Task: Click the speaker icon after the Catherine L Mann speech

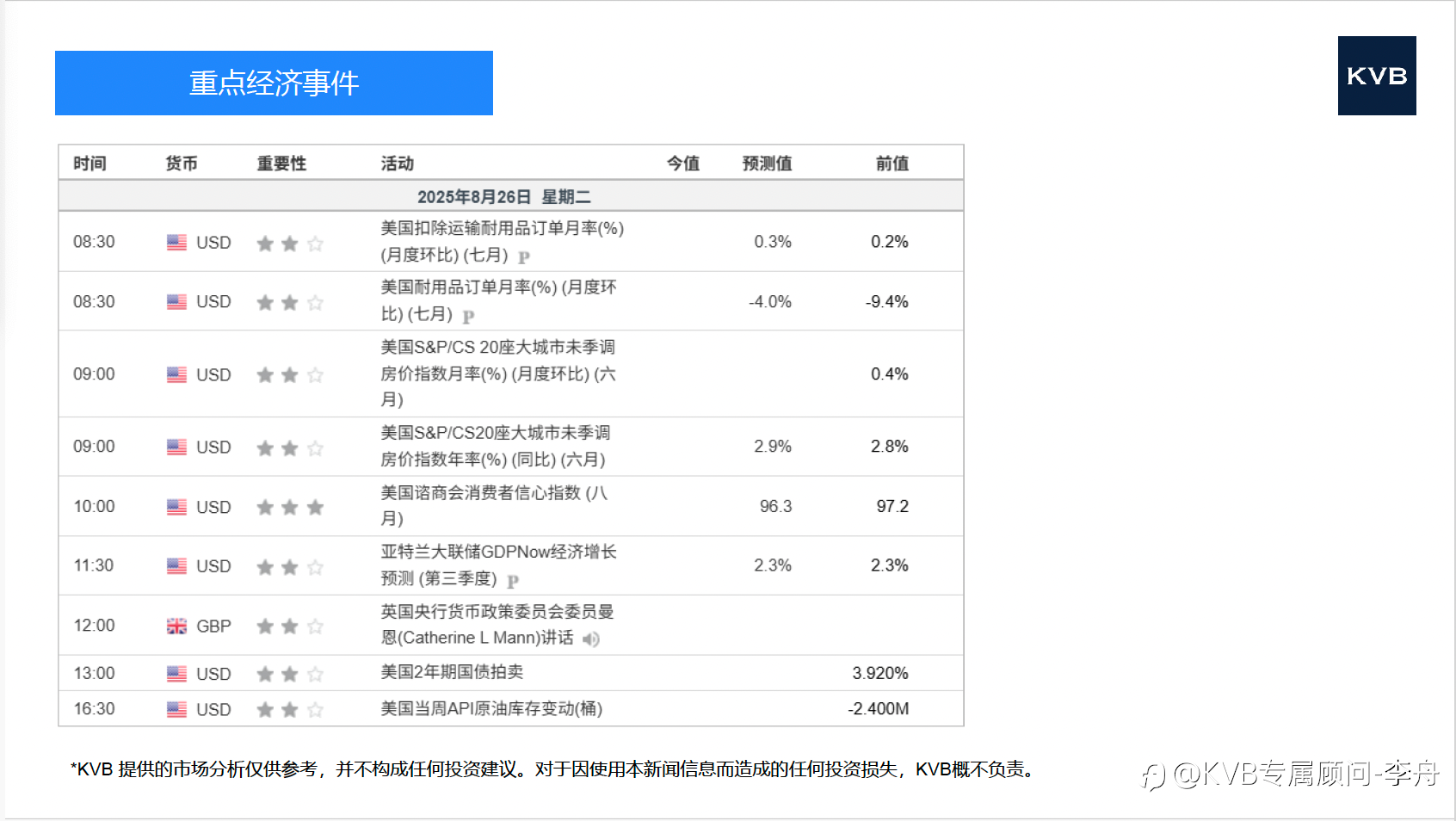Action: (590, 639)
